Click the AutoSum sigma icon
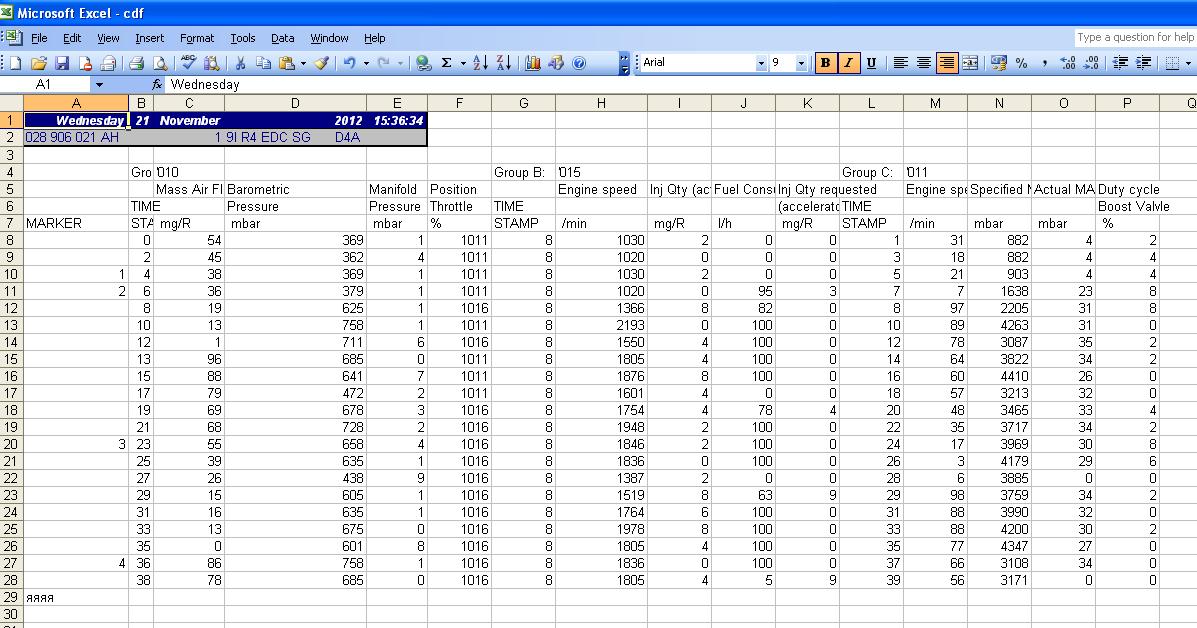1197x628 pixels. 446,63
